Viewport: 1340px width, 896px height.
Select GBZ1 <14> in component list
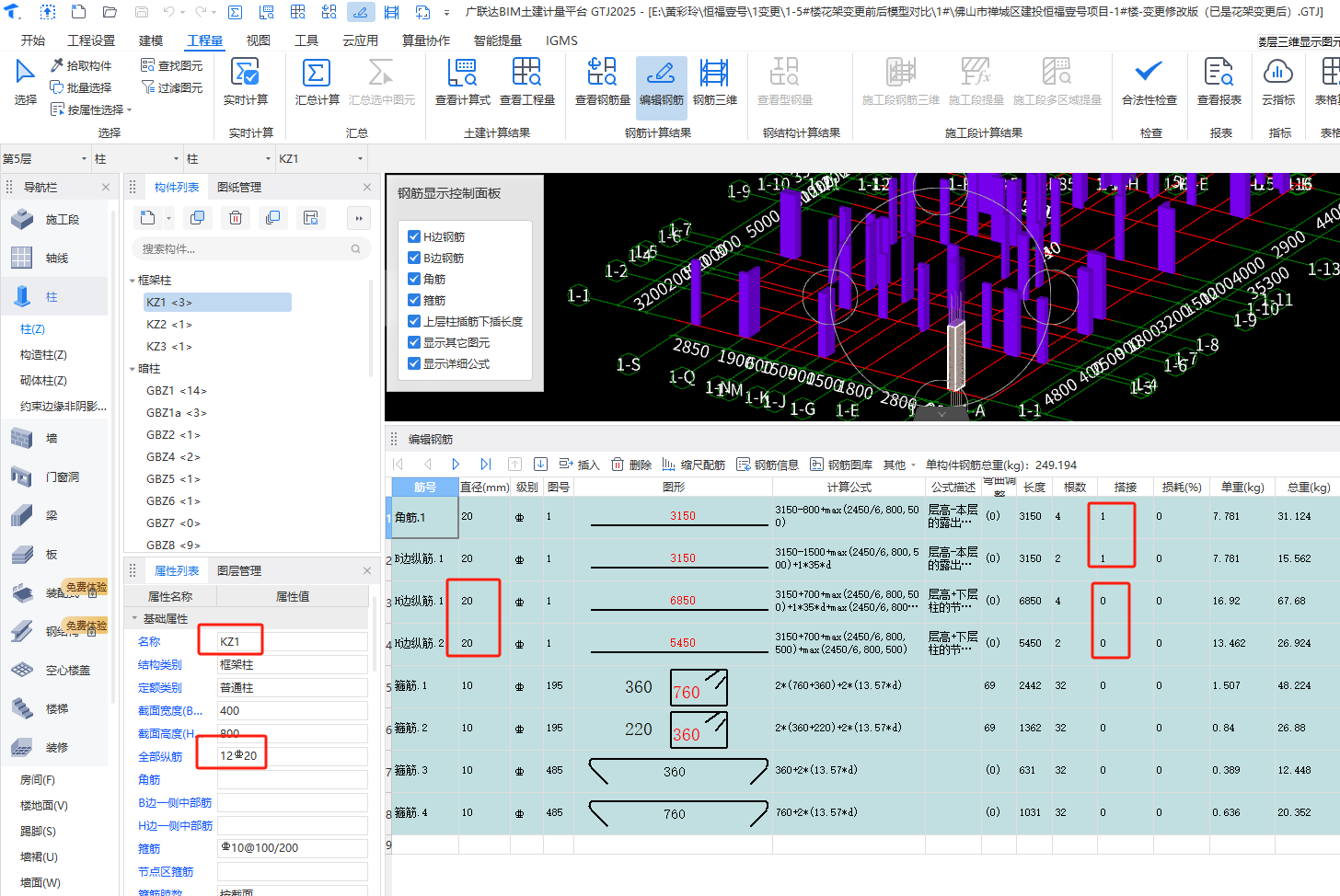point(177,391)
